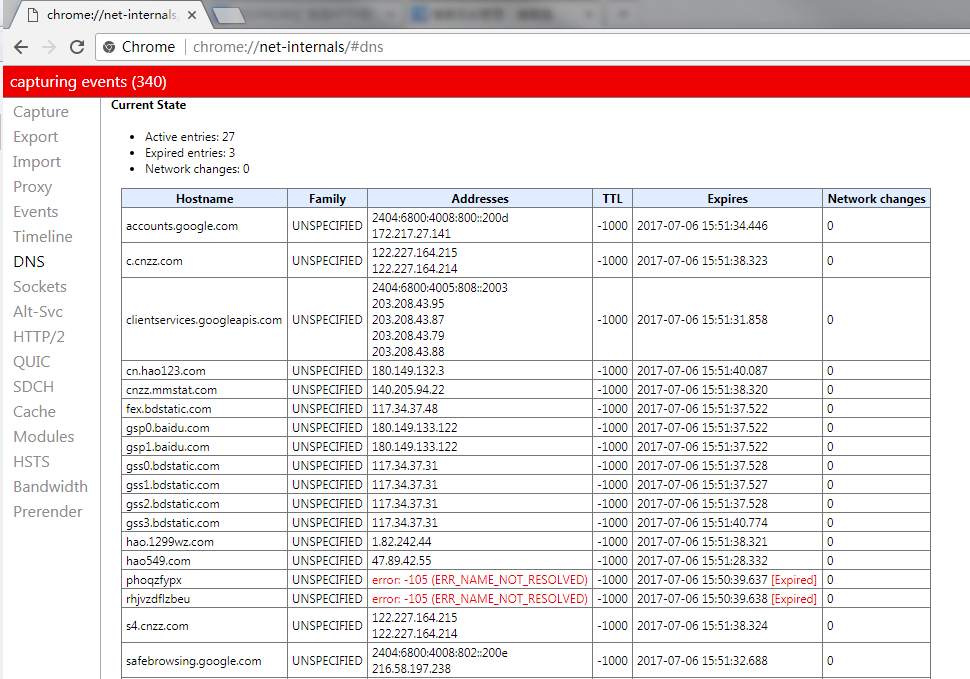970x679 pixels.
Task: Click the browser Forward arrow
Action: click(x=49, y=47)
